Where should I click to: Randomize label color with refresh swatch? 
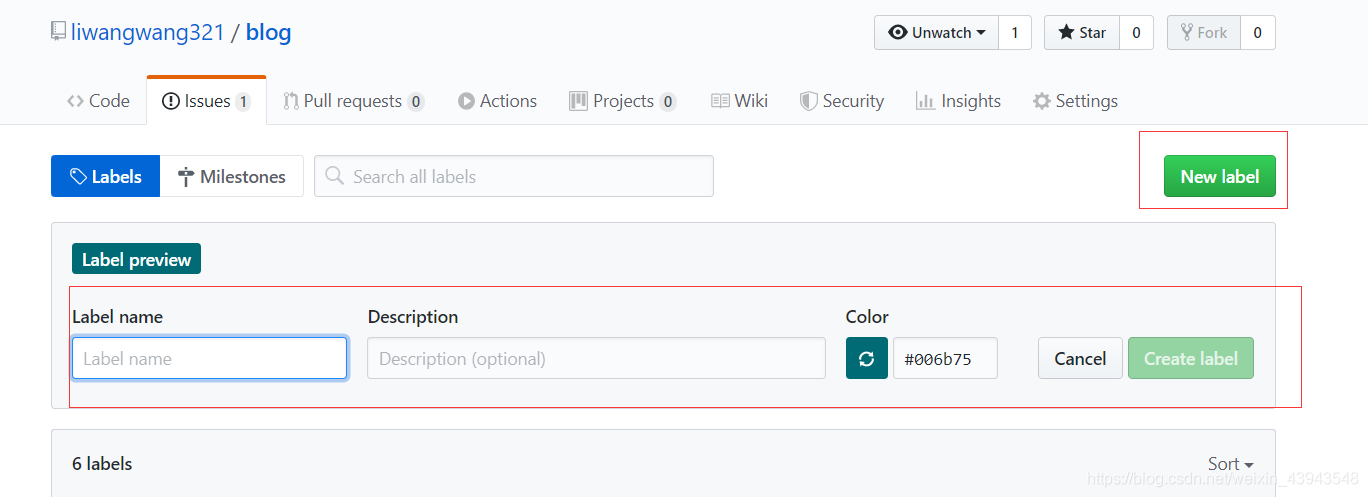pyautogui.click(x=867, y=358)
